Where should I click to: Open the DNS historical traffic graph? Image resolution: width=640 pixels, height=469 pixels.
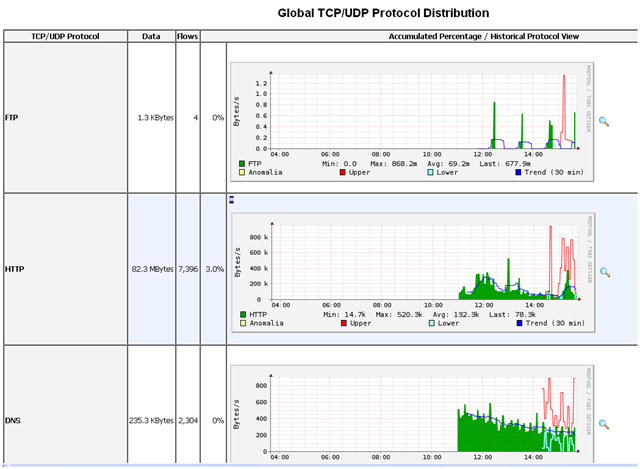(410, 415)
